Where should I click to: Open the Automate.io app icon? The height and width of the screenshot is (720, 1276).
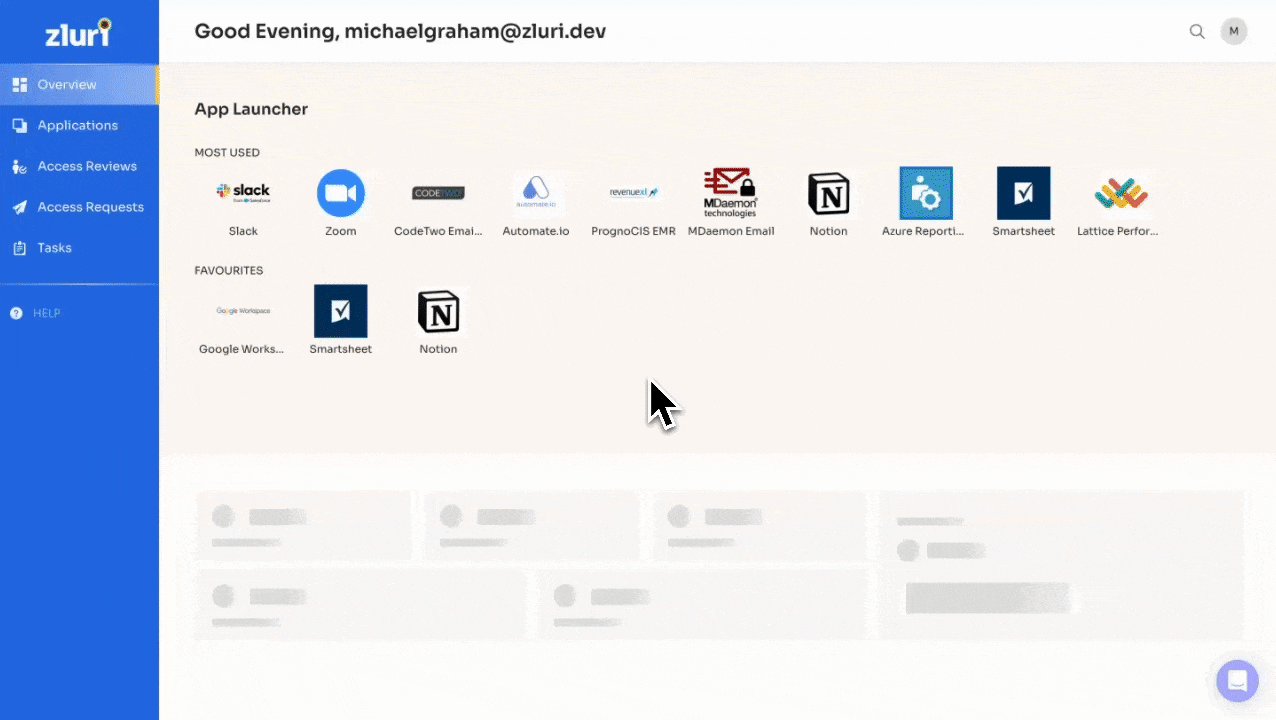[536, 193]
